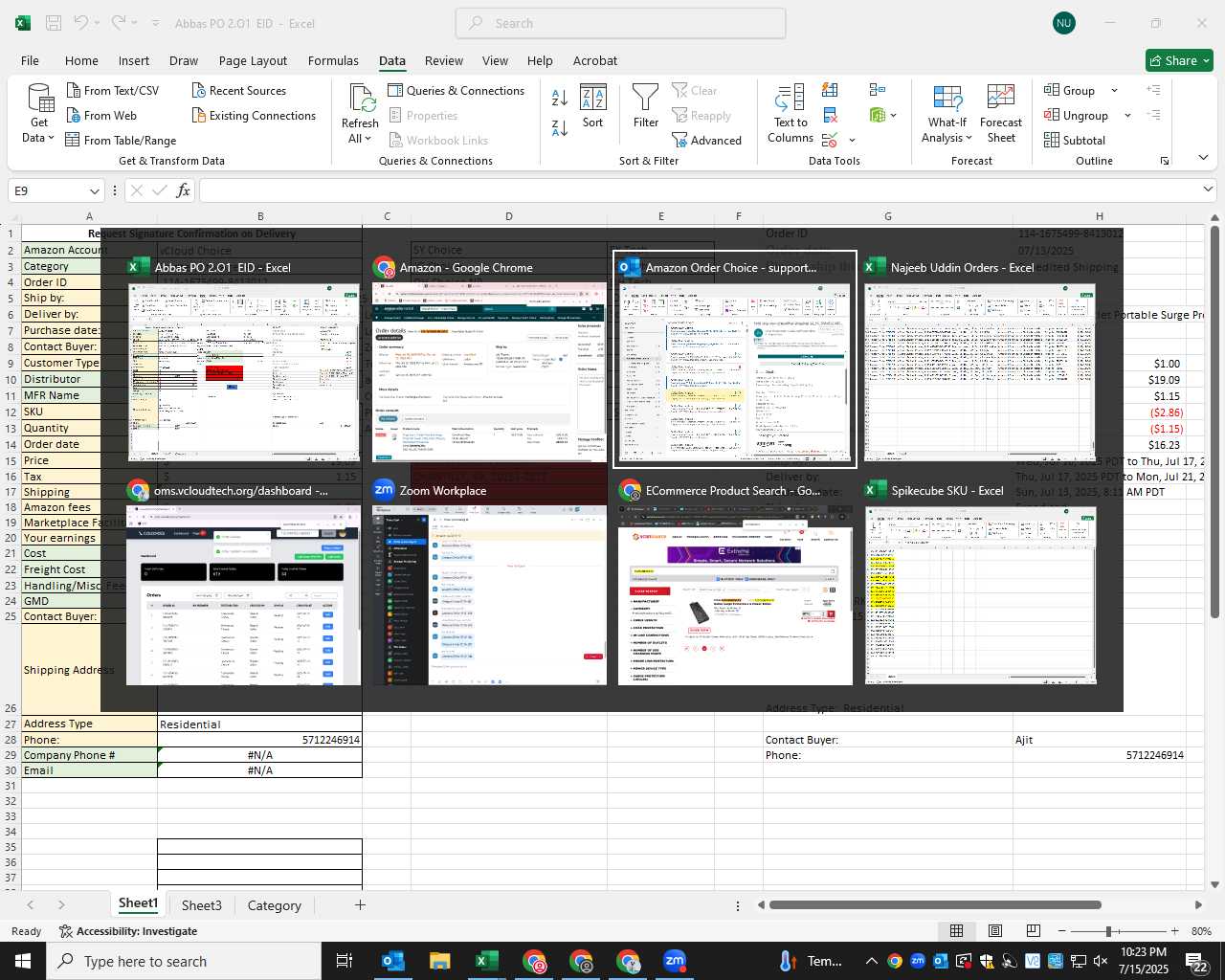Select the Category worksheet tab
This screenshot has height=980, width=1225.
[275, 905]
